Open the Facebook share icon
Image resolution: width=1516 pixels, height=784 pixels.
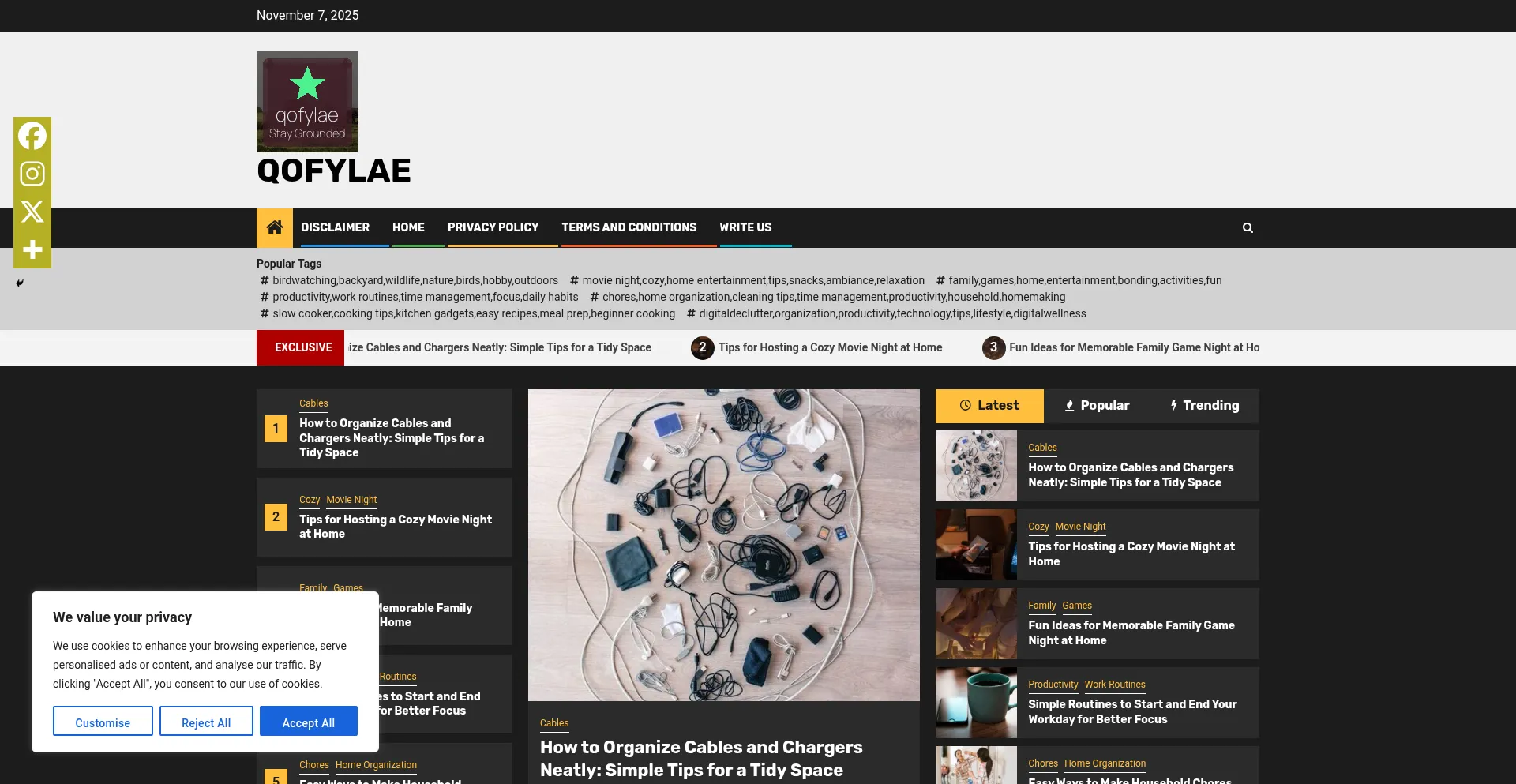pyautogui.click(x=32, y=136)
